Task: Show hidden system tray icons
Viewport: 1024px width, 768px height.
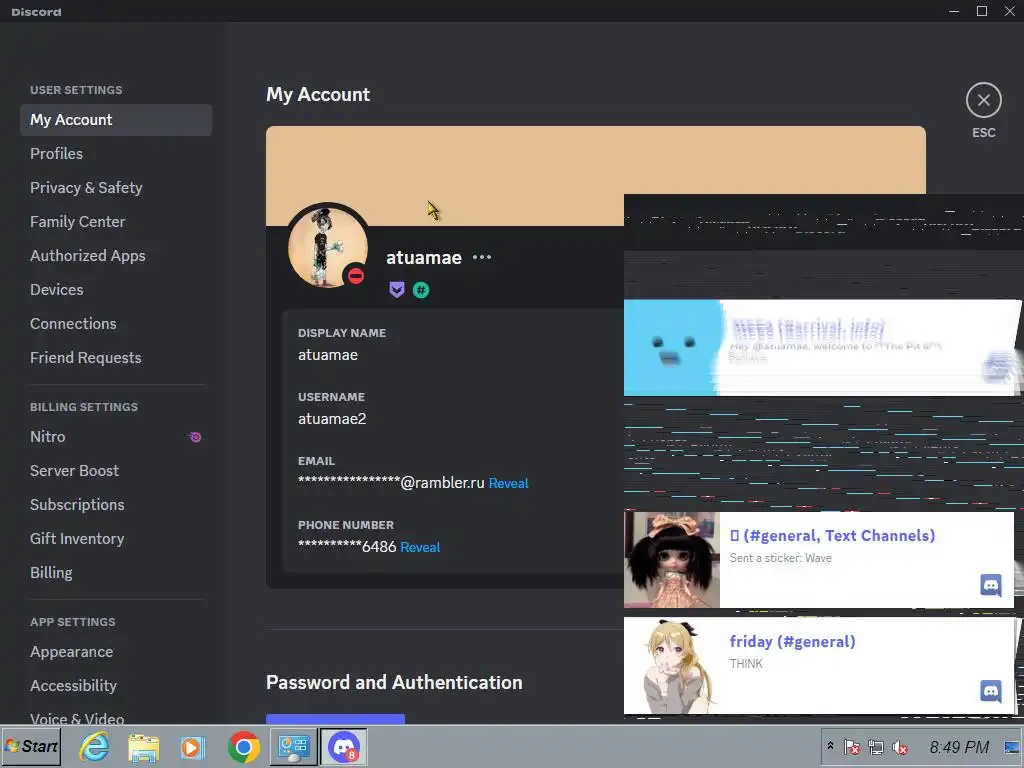Action: [x=830, y=746]
